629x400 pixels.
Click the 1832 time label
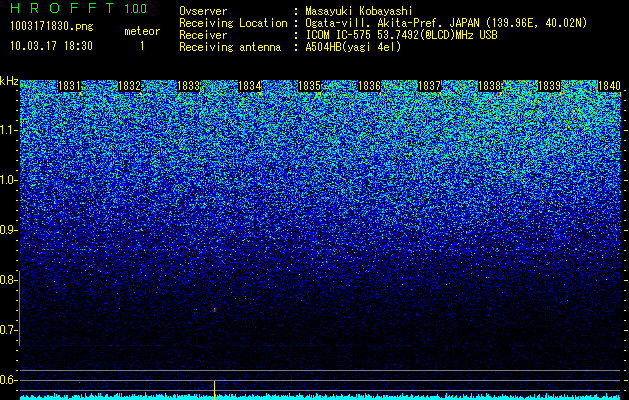pyautogui.click(x=130, y=86)
